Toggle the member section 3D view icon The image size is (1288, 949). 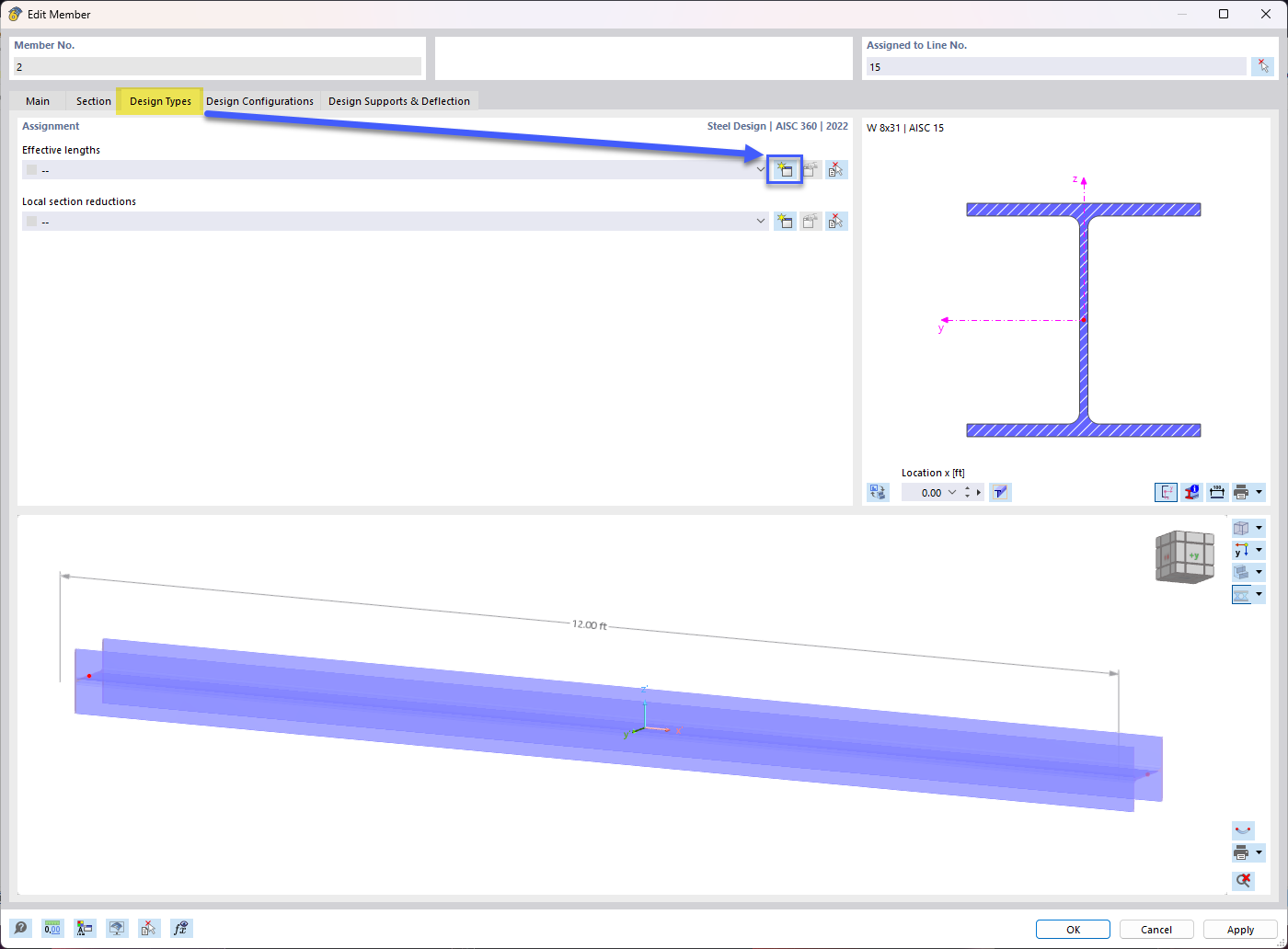point(1000,492)
